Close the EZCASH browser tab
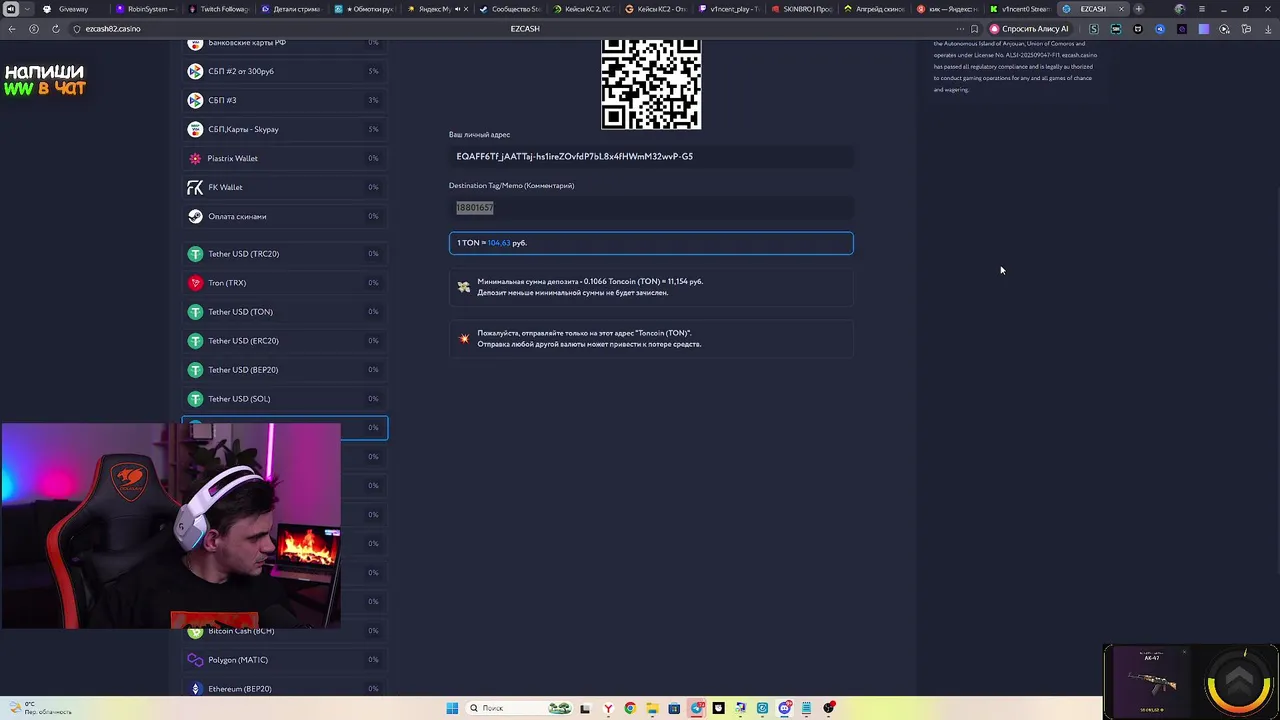 coord(1121,9)
